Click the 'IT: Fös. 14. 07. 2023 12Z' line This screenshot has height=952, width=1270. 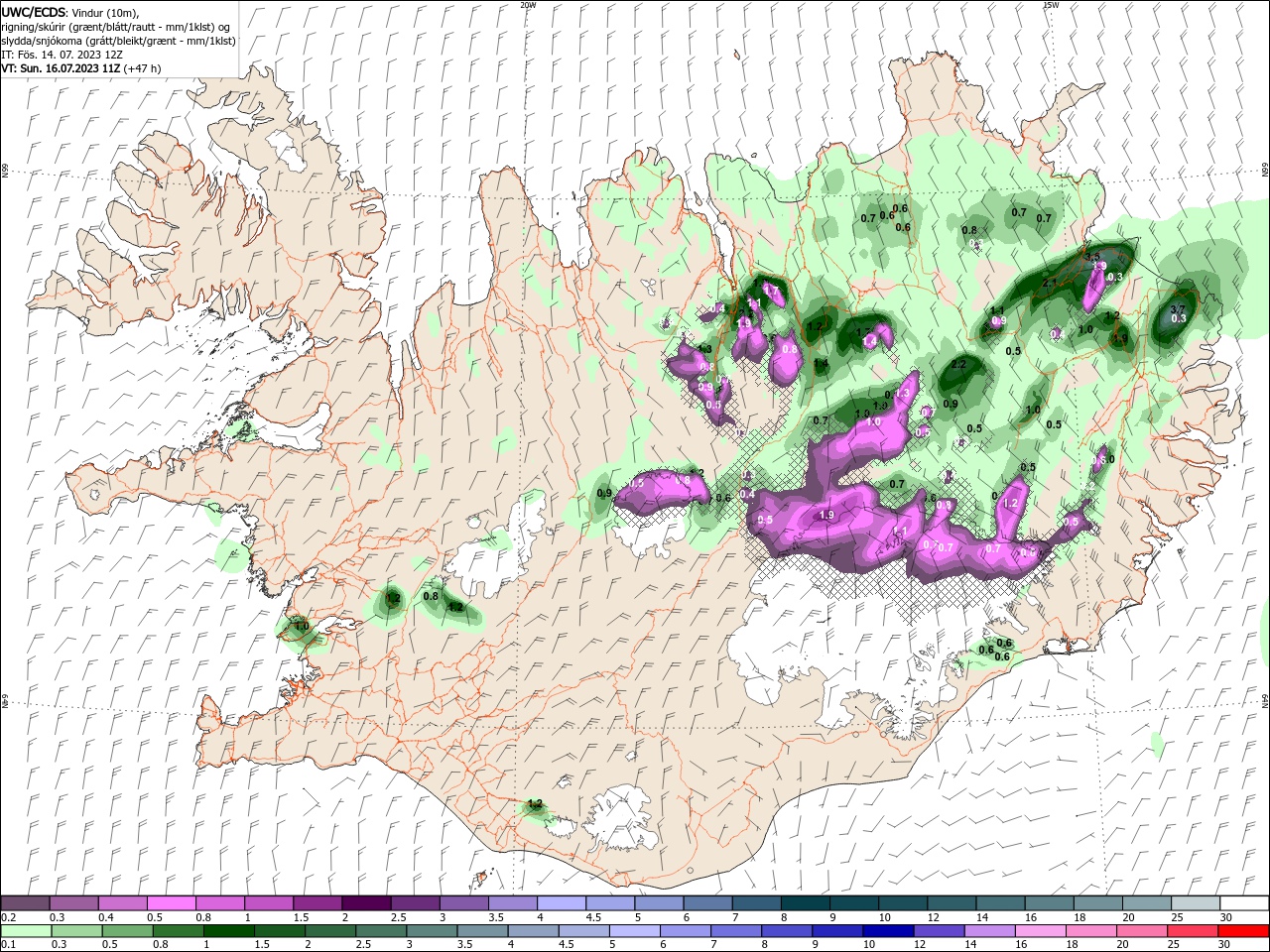[62, 55]
